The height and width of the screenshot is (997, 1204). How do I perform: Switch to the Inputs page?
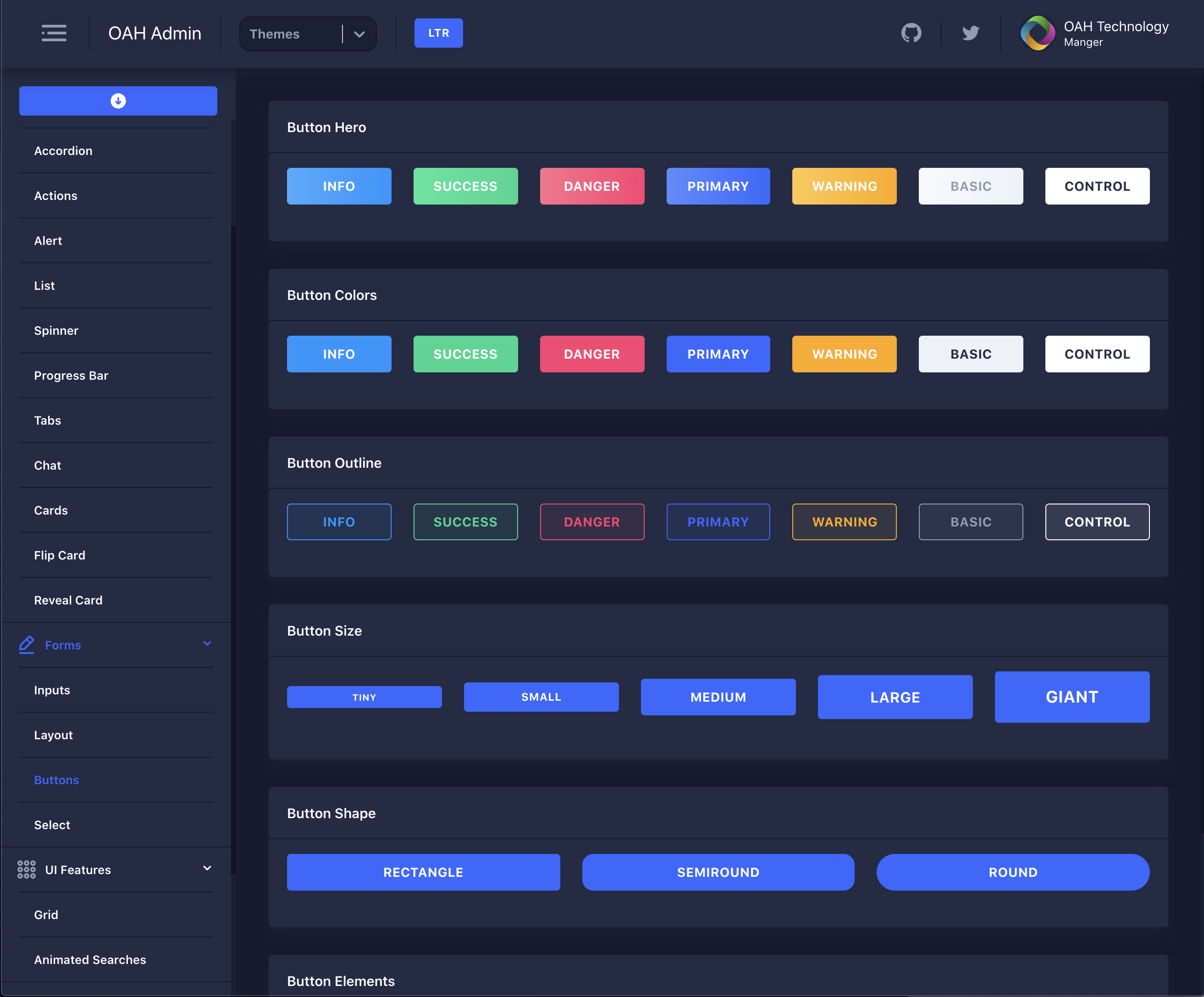point(52,690)
